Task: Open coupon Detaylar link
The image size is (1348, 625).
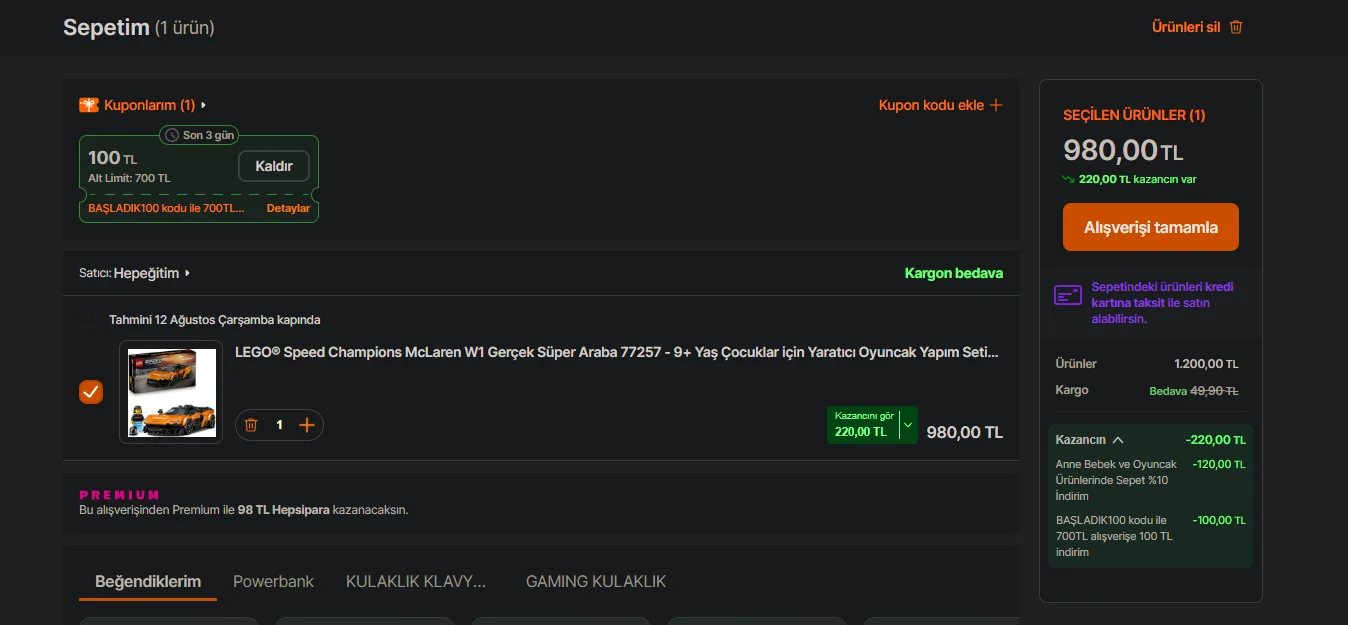Action: click(x=288, y=208)
